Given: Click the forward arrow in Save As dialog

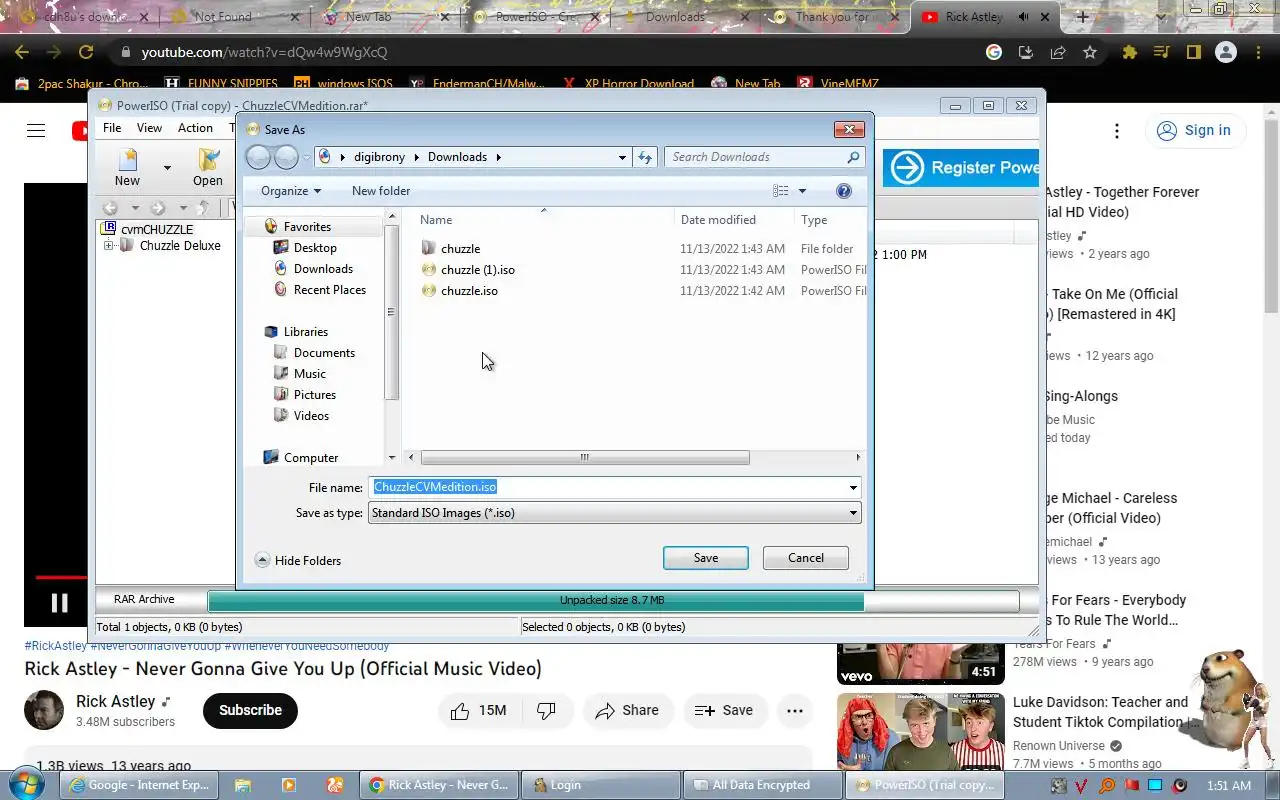Looking at the screenshot, I should coord(286,157).
